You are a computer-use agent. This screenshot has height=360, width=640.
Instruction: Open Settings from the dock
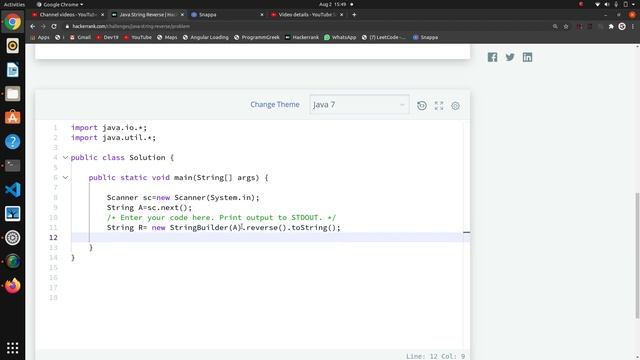[x=13, y=238]
